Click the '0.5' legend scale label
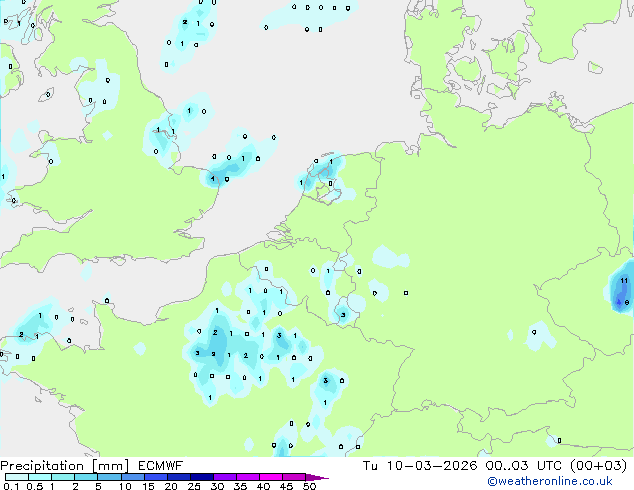Screen dimensions: 634x490 35,486
